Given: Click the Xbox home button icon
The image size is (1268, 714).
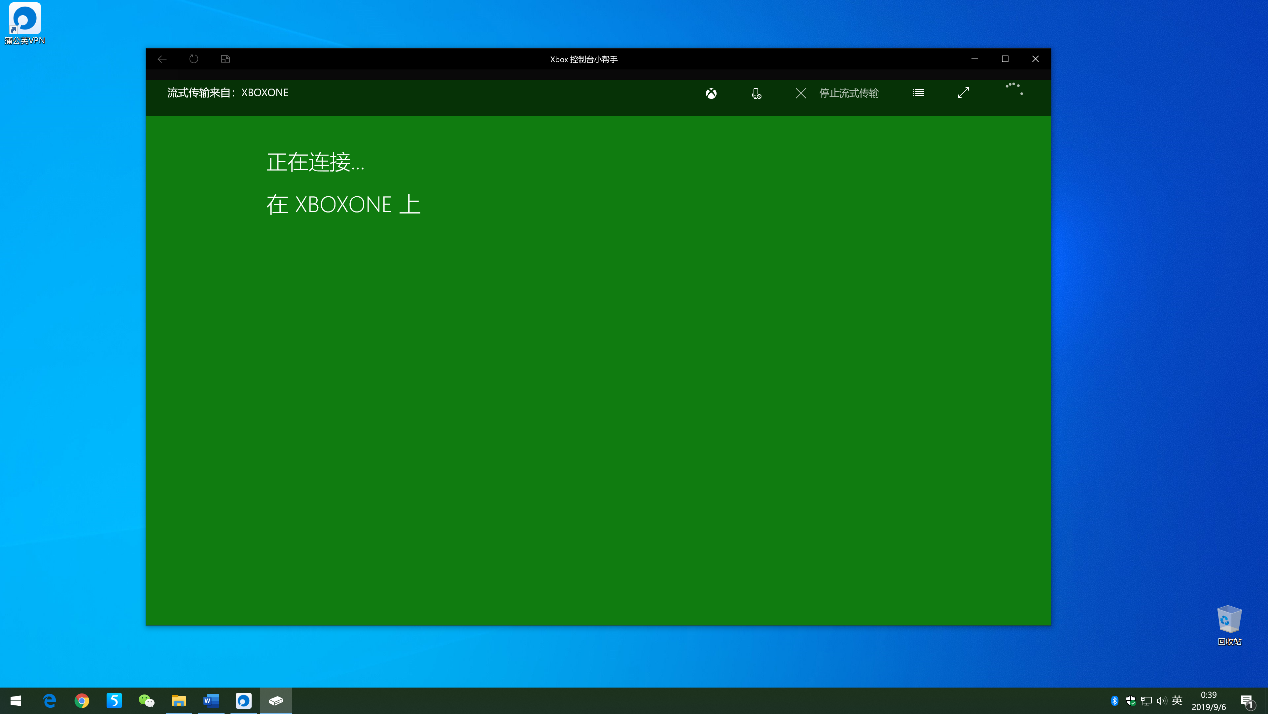Looking at the screenshot, I should (x=711, y=93).
